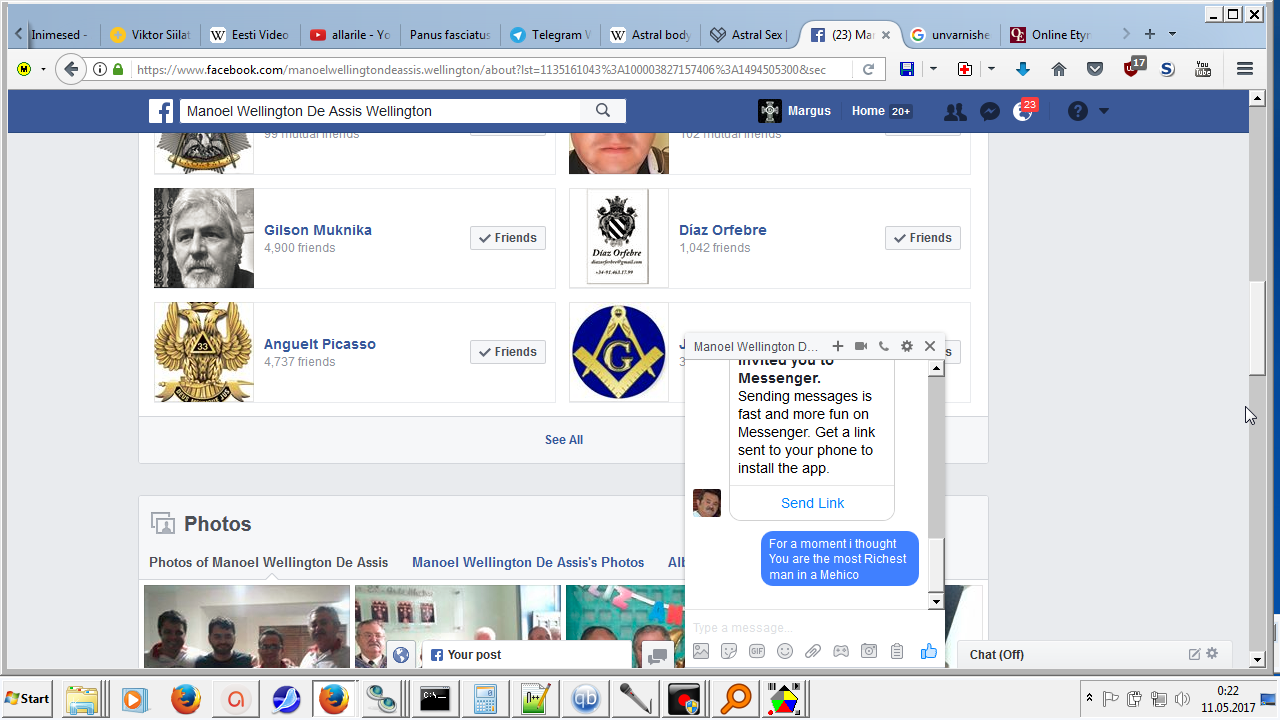
Task: Open chat options gear in the Manoel chat header
Action: pos(907,346)
